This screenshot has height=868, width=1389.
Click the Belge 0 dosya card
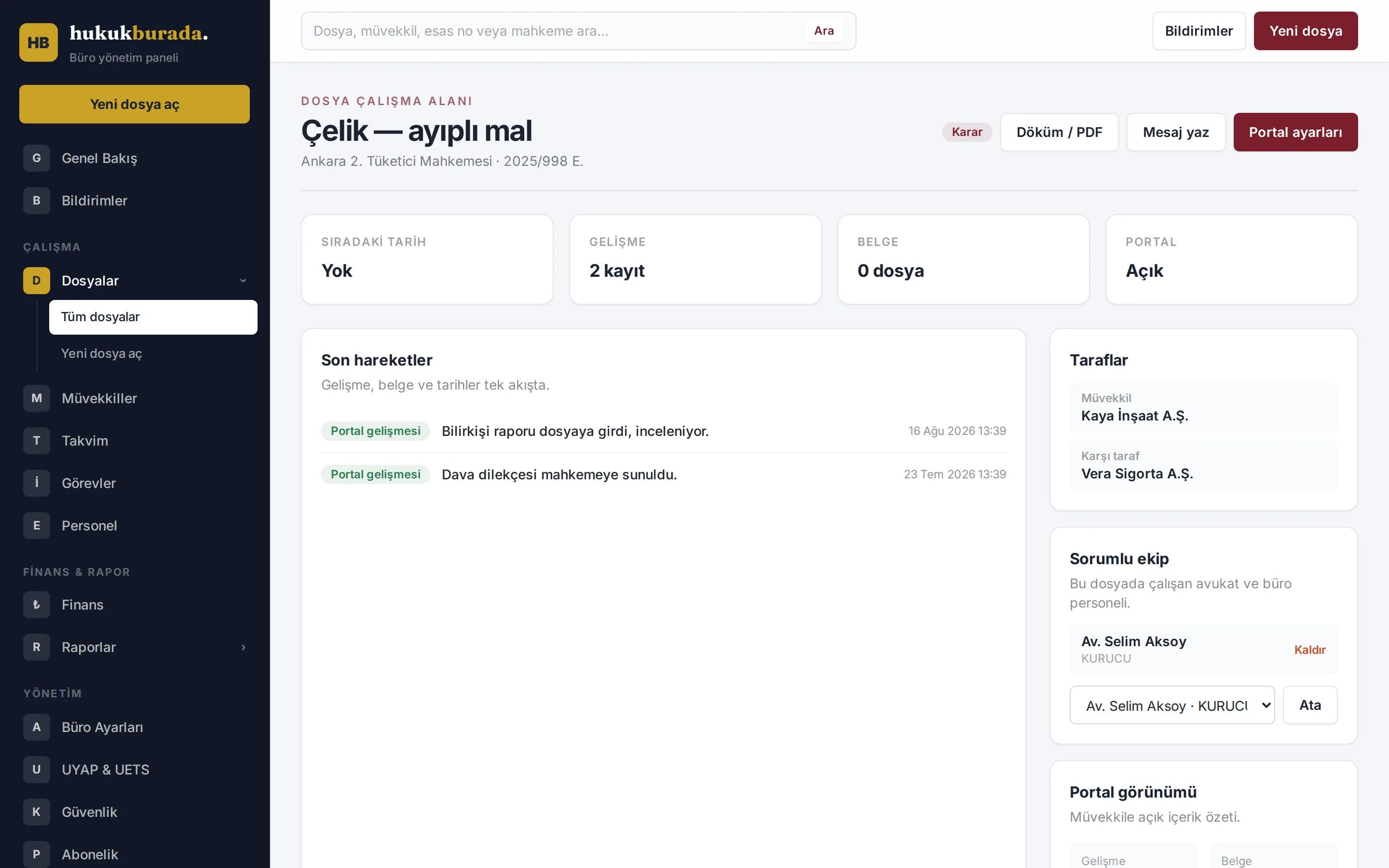963,259
